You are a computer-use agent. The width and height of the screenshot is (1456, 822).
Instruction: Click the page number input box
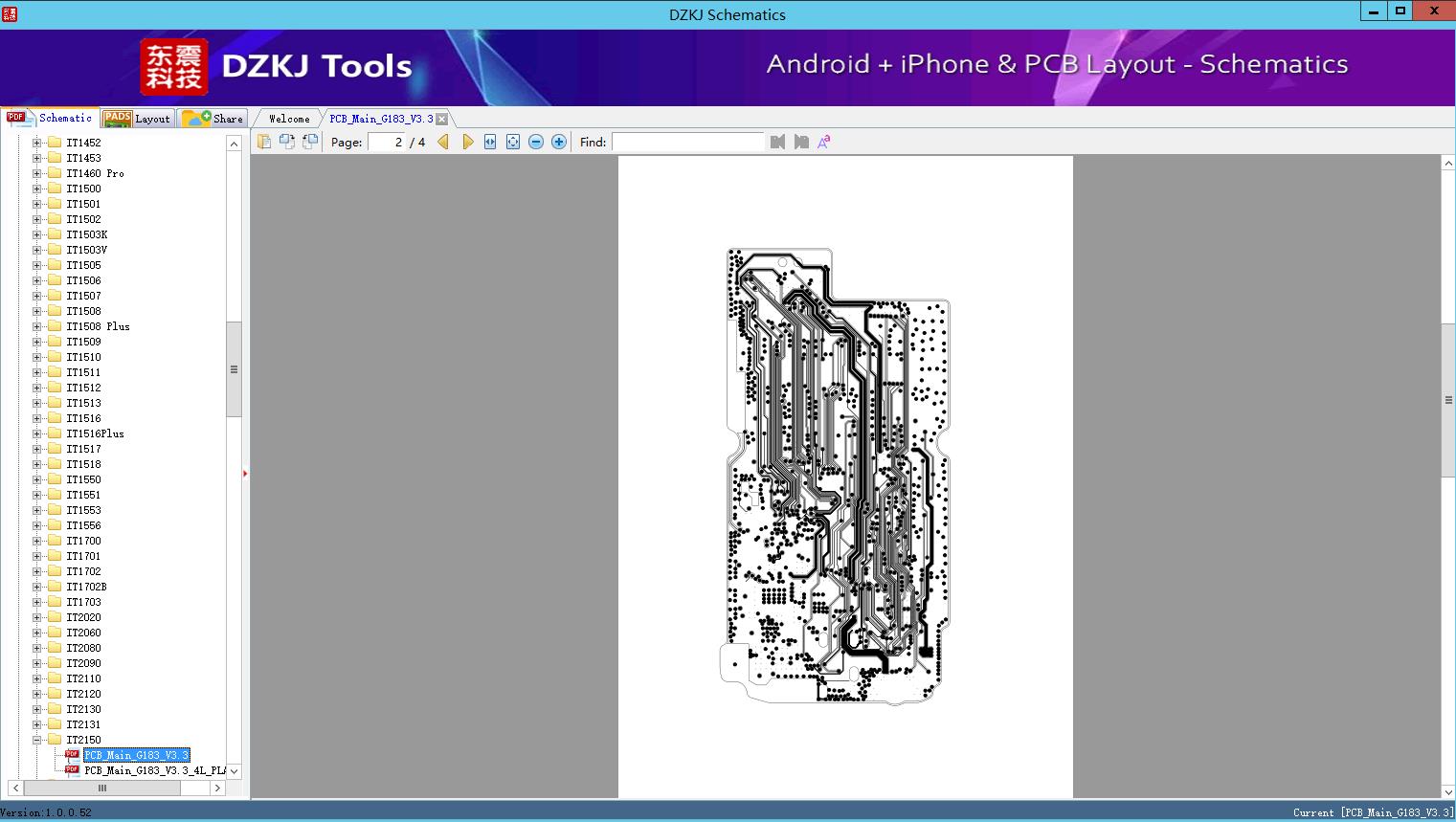coord(387,142)
